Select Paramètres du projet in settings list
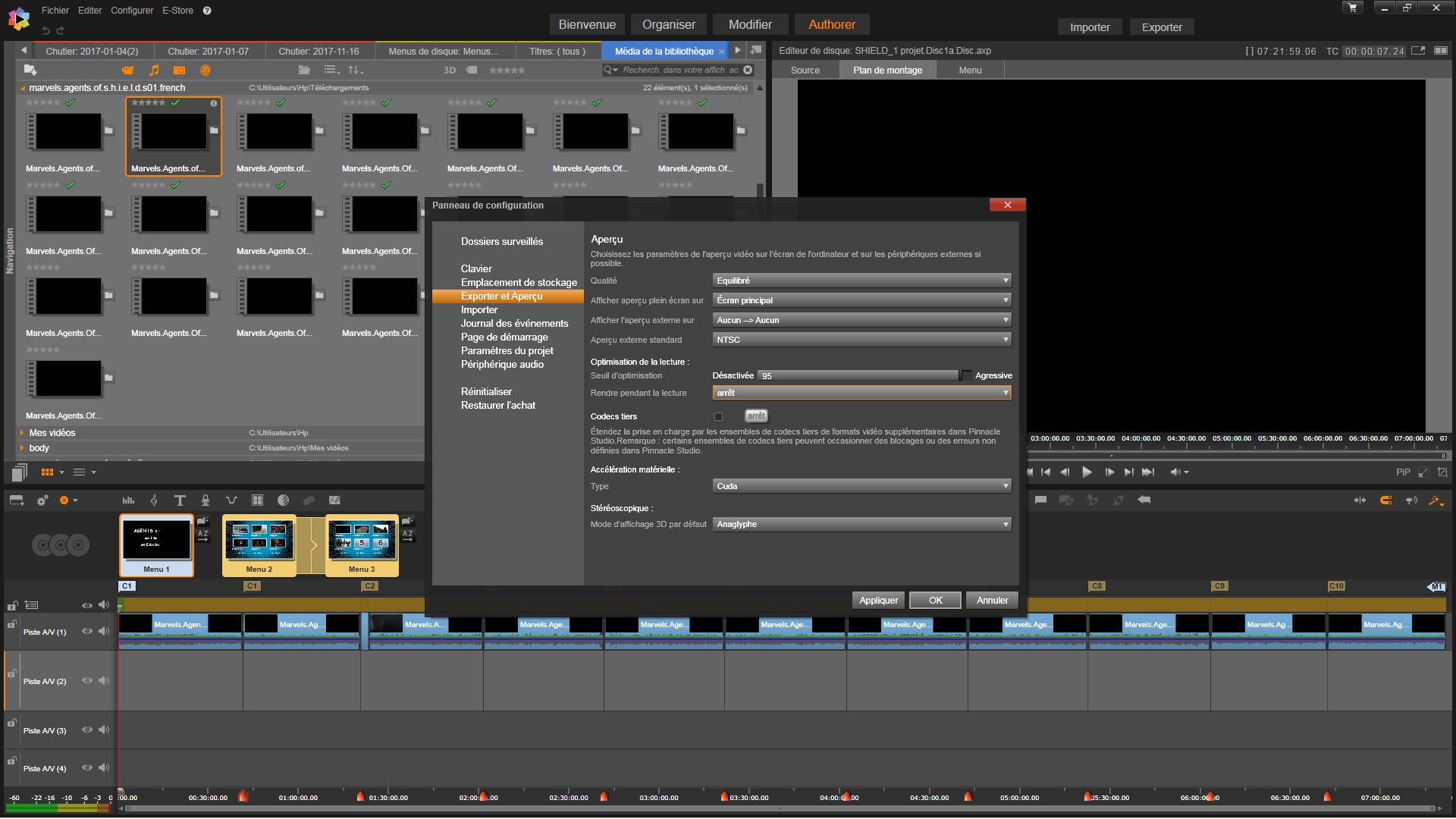1456x819 pixels. [507, 351]
